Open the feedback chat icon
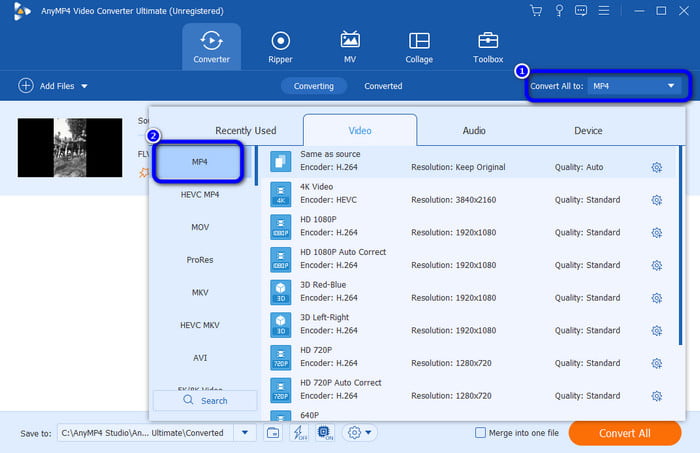 click(x=581, y=10)
